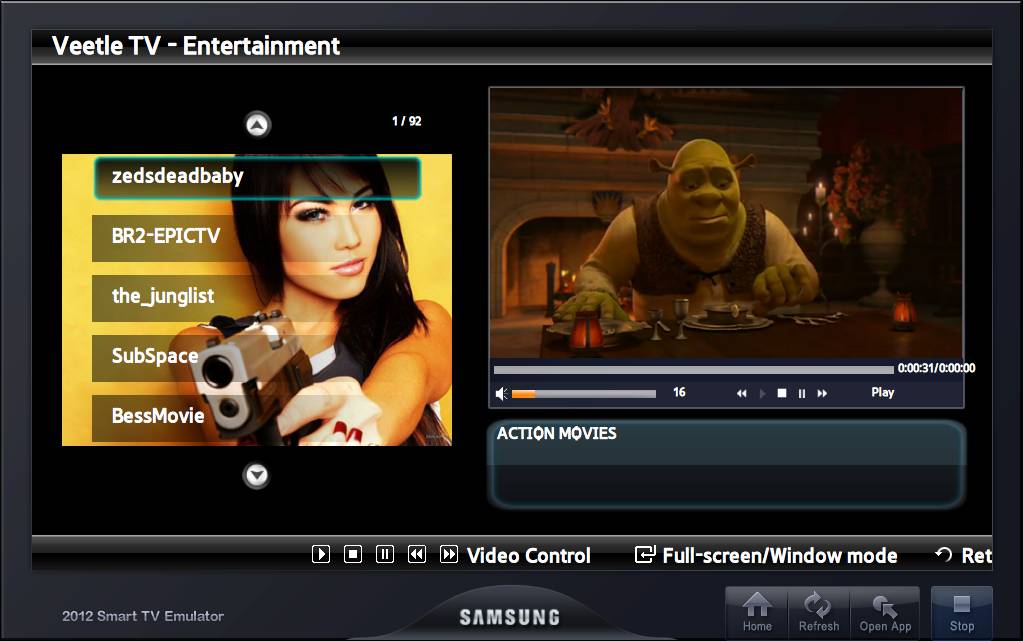This screenshot has width=1023, height=641.
Task: Mute the video with the speaker icon
Action: [502, 394]
